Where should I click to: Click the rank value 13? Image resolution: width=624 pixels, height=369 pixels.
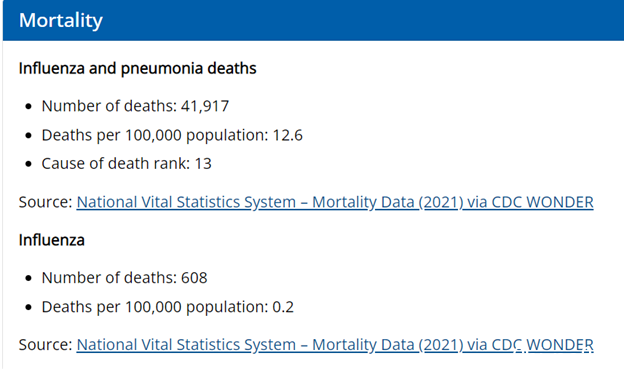(x=203, y=164)
